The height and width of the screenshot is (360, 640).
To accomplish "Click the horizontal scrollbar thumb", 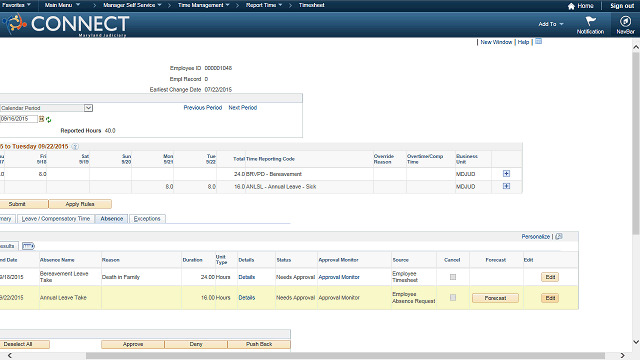I will click(345, 356).
